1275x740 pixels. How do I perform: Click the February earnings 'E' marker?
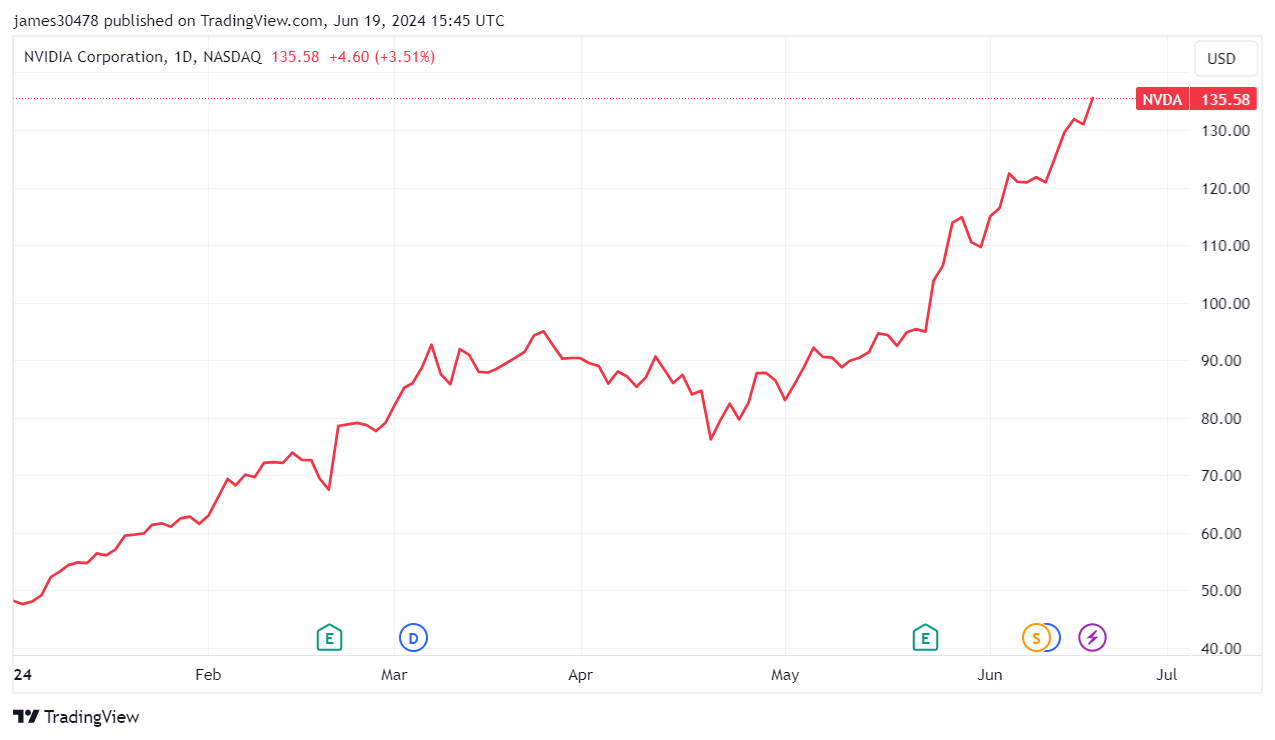[x=329, y=637]
